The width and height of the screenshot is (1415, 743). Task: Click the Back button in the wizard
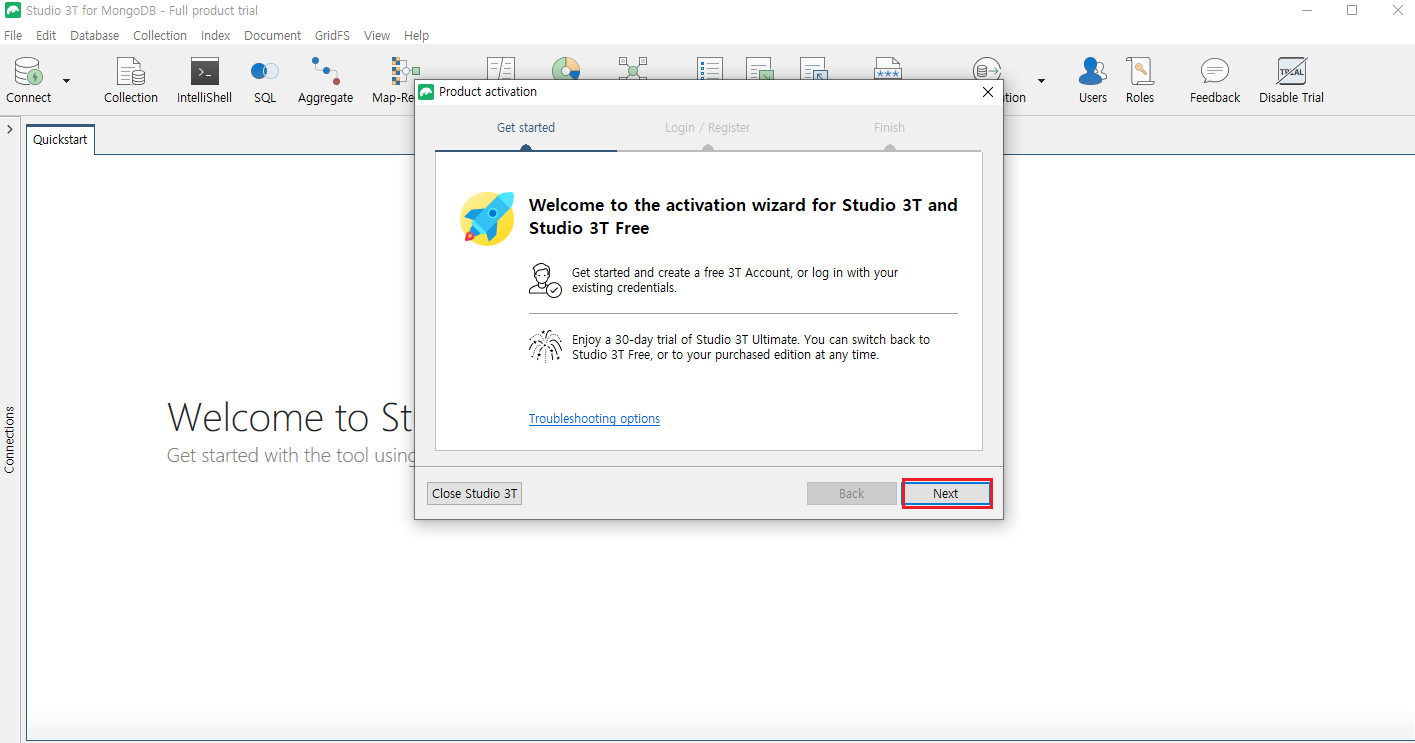852,493
